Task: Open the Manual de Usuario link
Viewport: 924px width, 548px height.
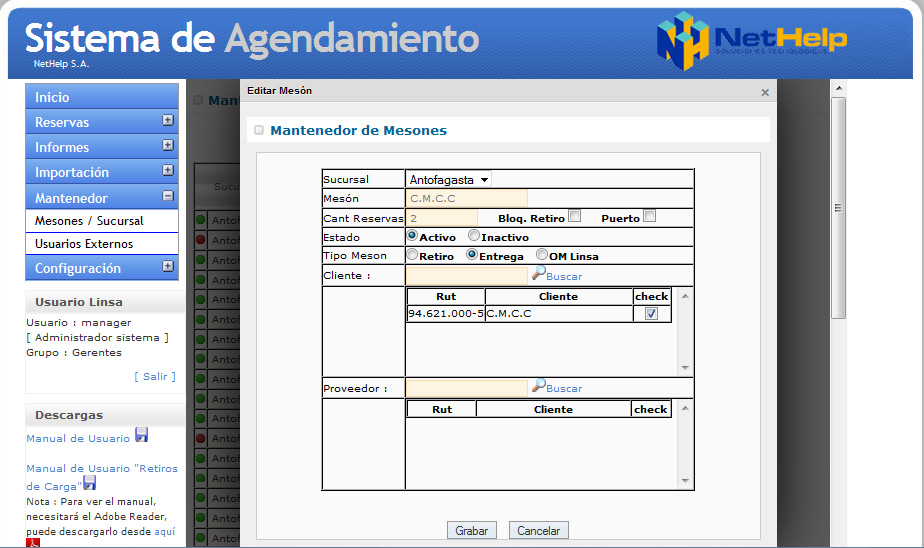Action: [x=78, y=438]
